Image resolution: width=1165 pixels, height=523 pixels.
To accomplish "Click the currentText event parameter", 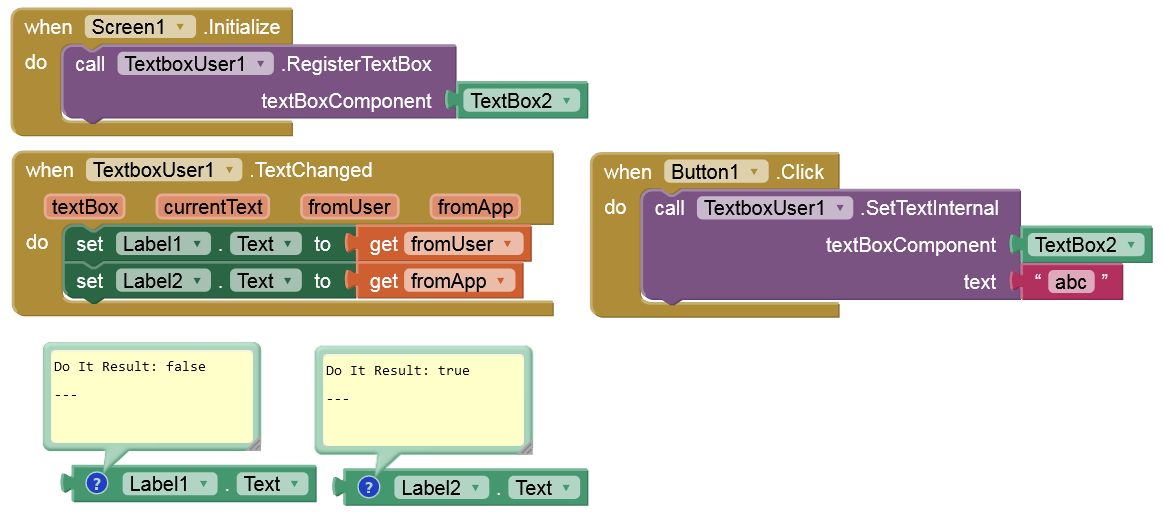I will tap(213, 207).
